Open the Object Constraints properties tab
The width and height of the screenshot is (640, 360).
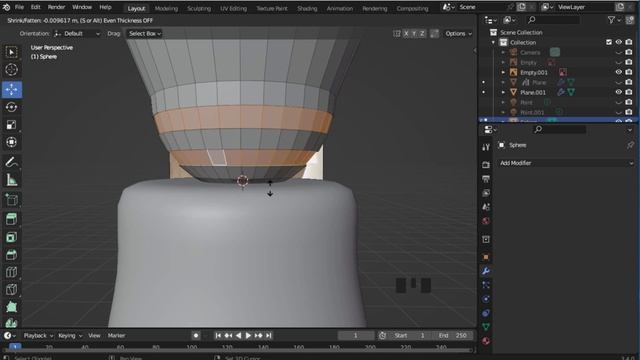486,313
